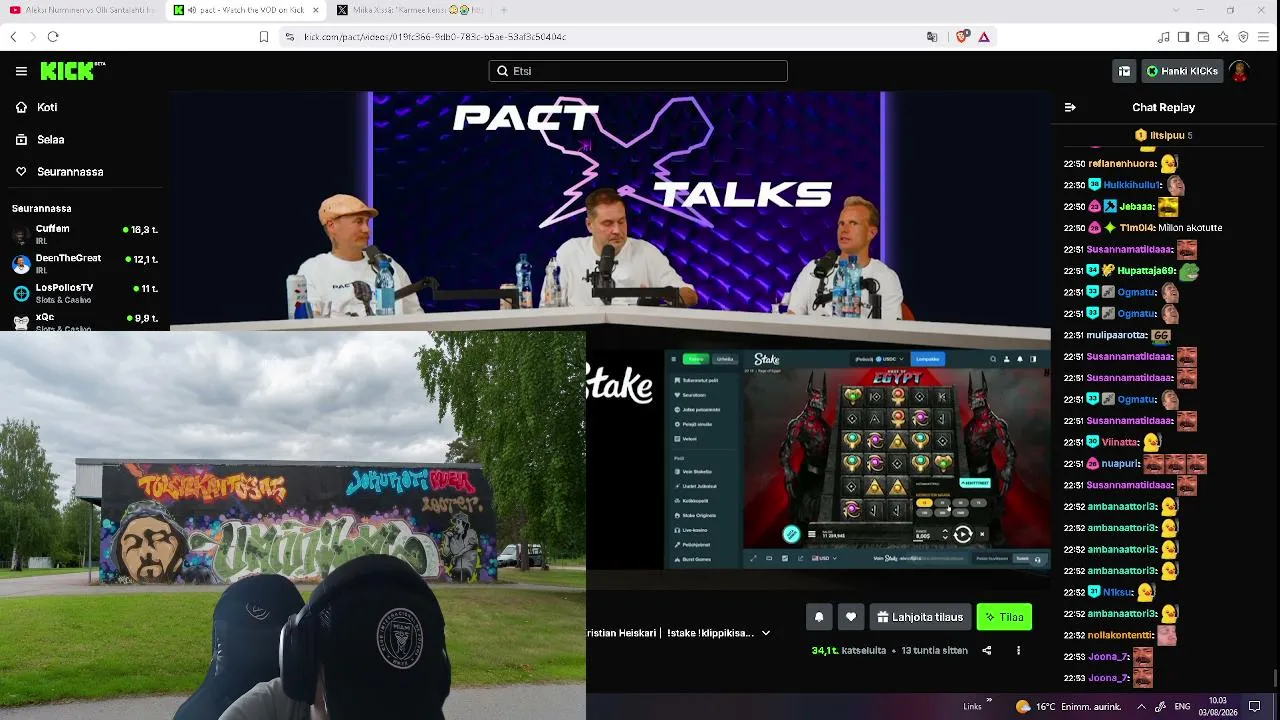Click the Hanki KICKs button
The width and height of the screenshot is (1280, 720).
(x=1183, y=71)
